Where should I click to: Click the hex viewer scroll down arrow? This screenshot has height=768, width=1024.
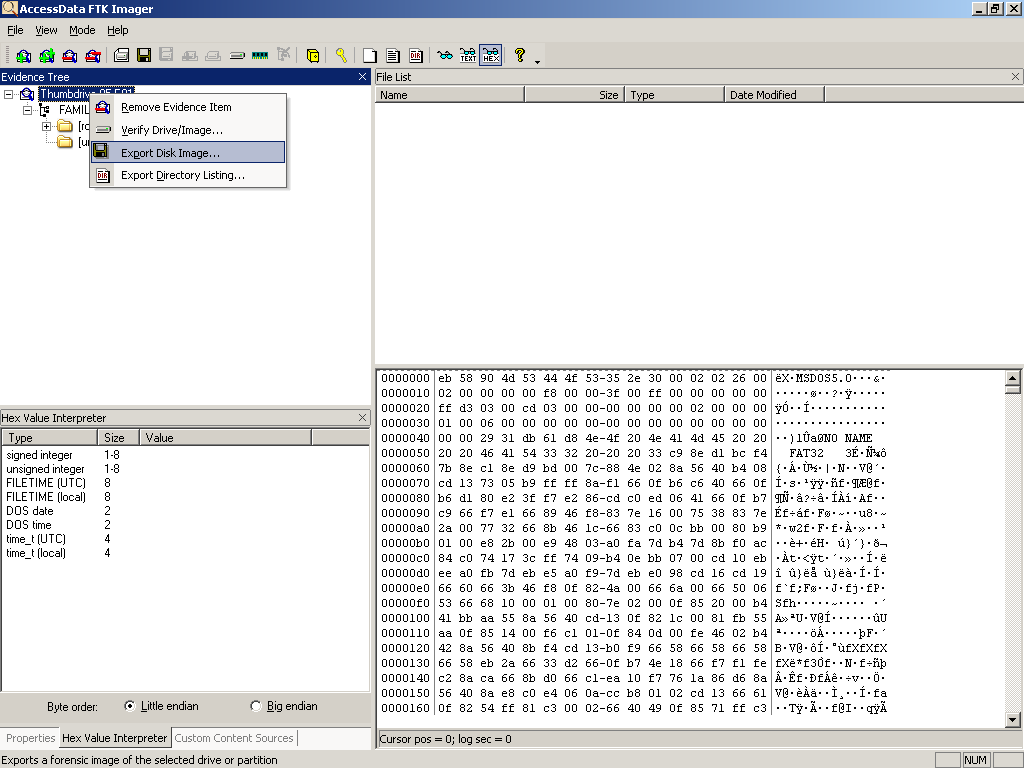tap(1012, 720)
